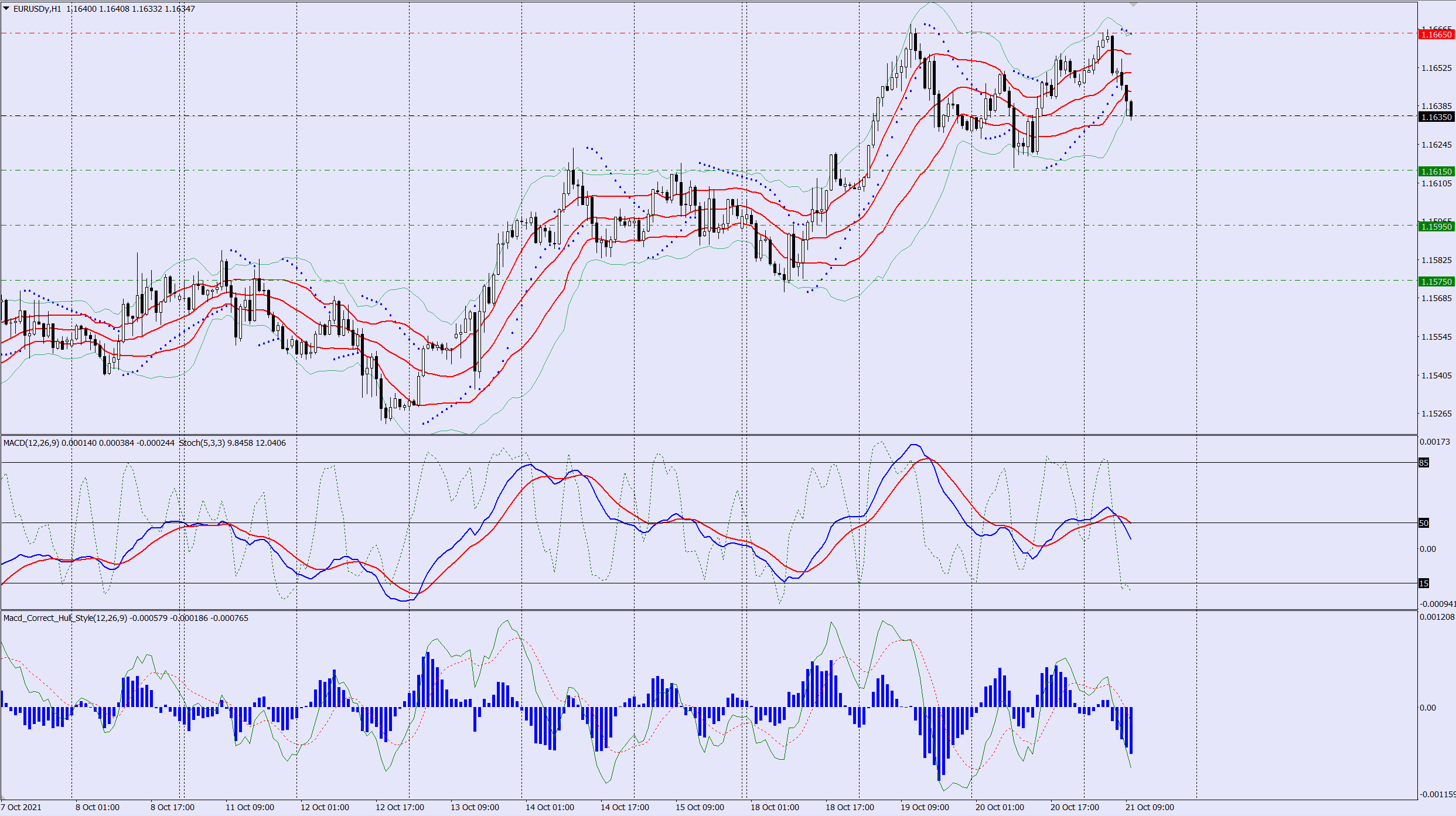Screen dimensions: 1456x816
Task: Click the 14 Oct 17:00 time axis label
Action: tap(625, 807)
